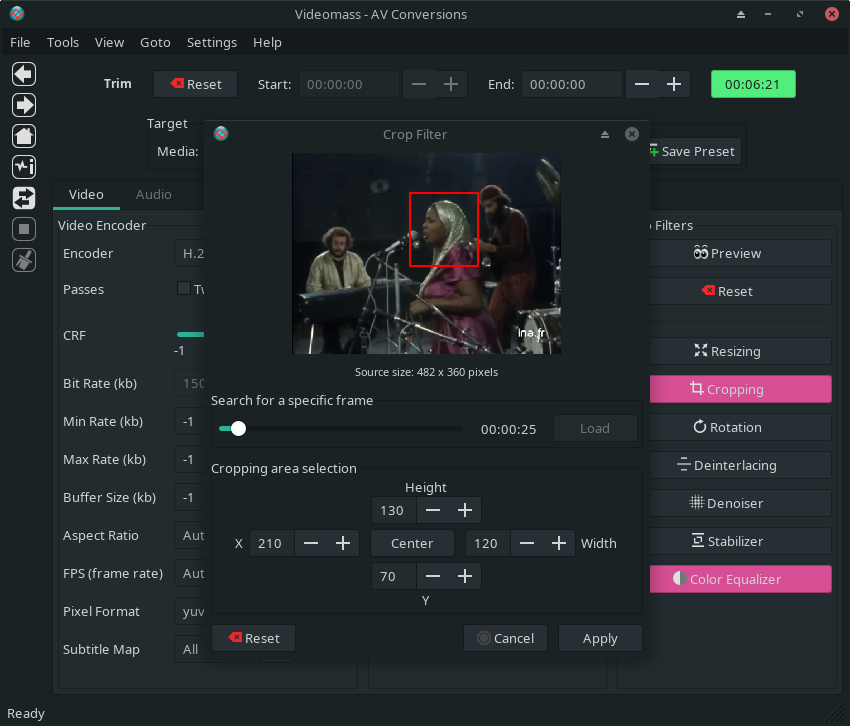Screen dimensions: 850x726
Task: Open the Pixel Format dropdown
Action: (189, 611)
